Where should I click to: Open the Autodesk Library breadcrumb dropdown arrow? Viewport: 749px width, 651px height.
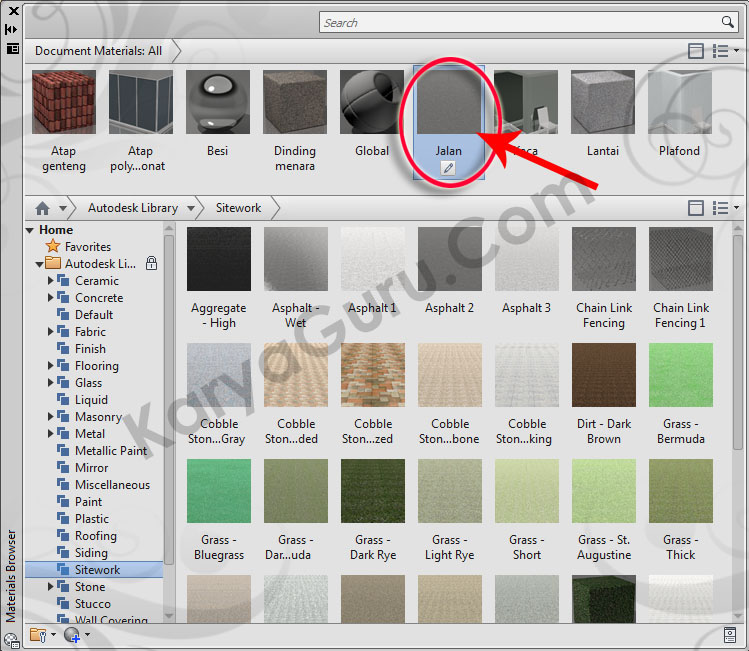[x=189, y=208]
